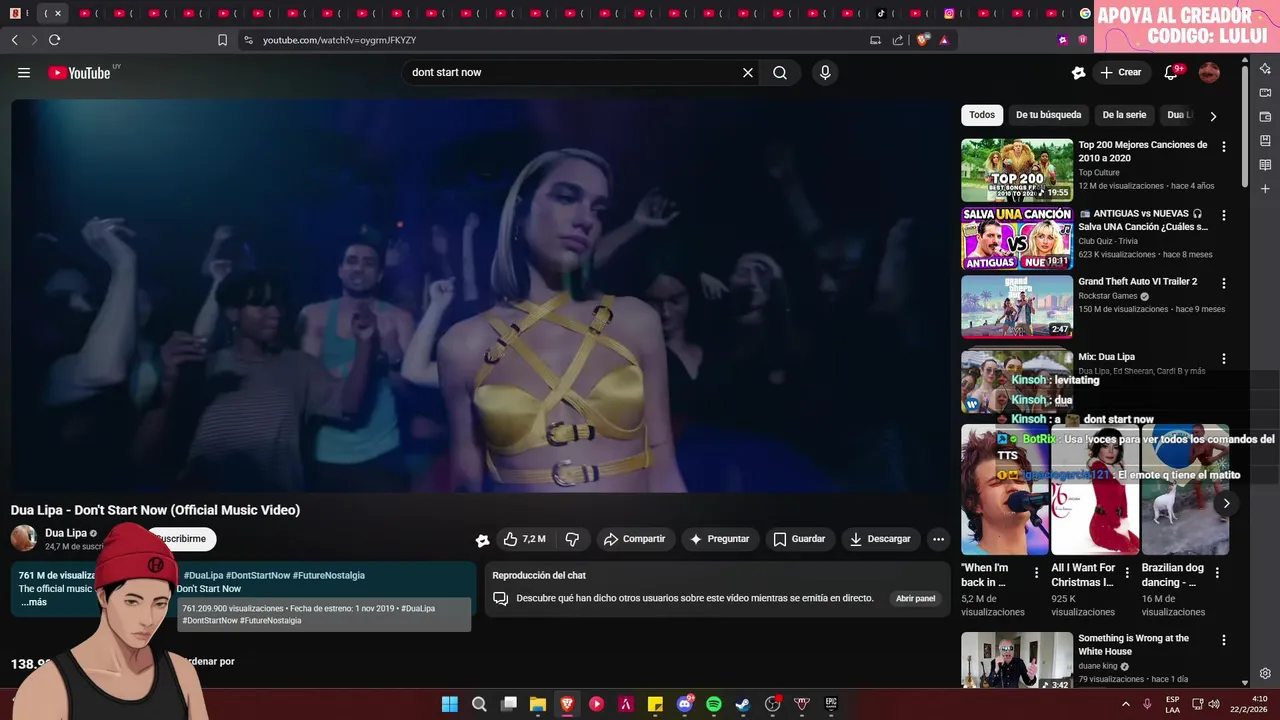Open the Dua Lipa channel name link

click(66, 533)
